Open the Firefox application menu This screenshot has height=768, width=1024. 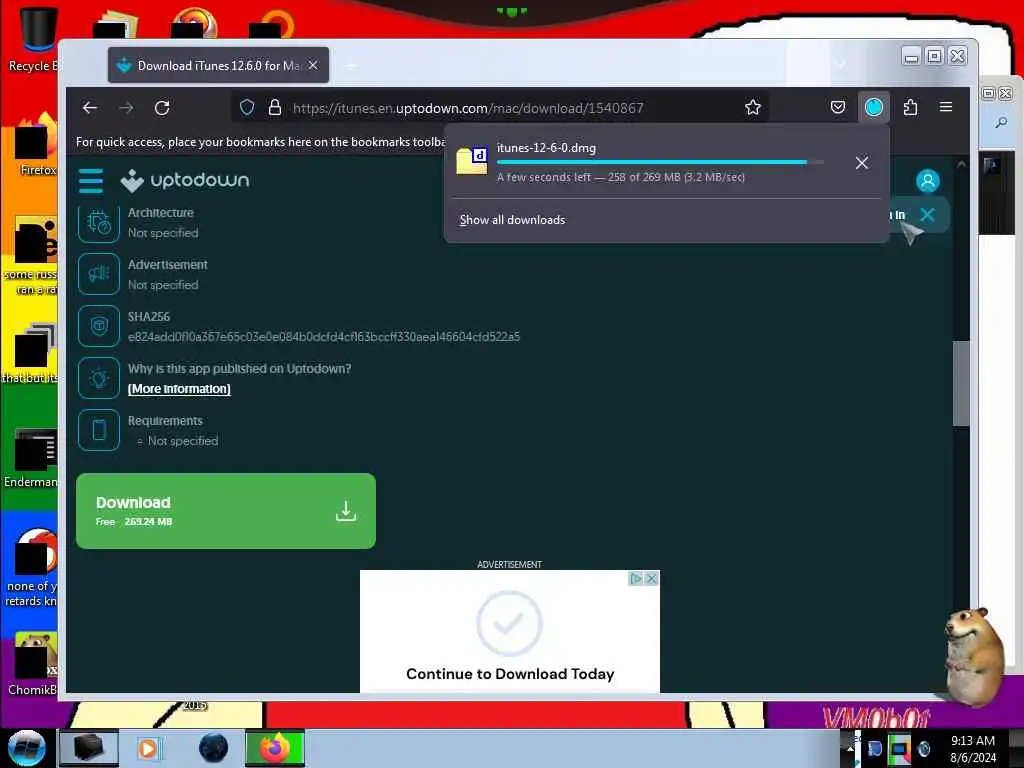point(946,107)
